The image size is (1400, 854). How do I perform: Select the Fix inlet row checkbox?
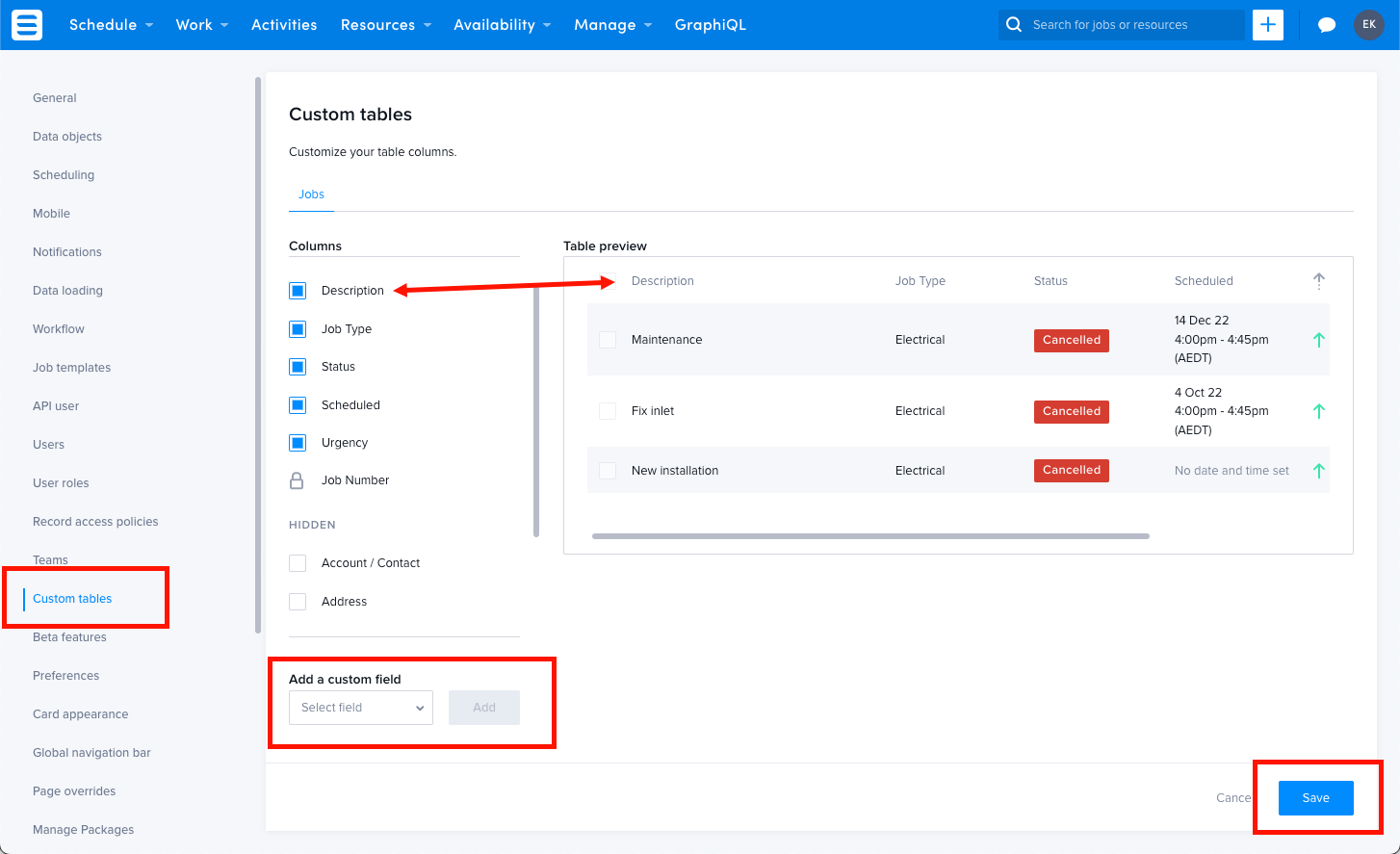(608, 411)
